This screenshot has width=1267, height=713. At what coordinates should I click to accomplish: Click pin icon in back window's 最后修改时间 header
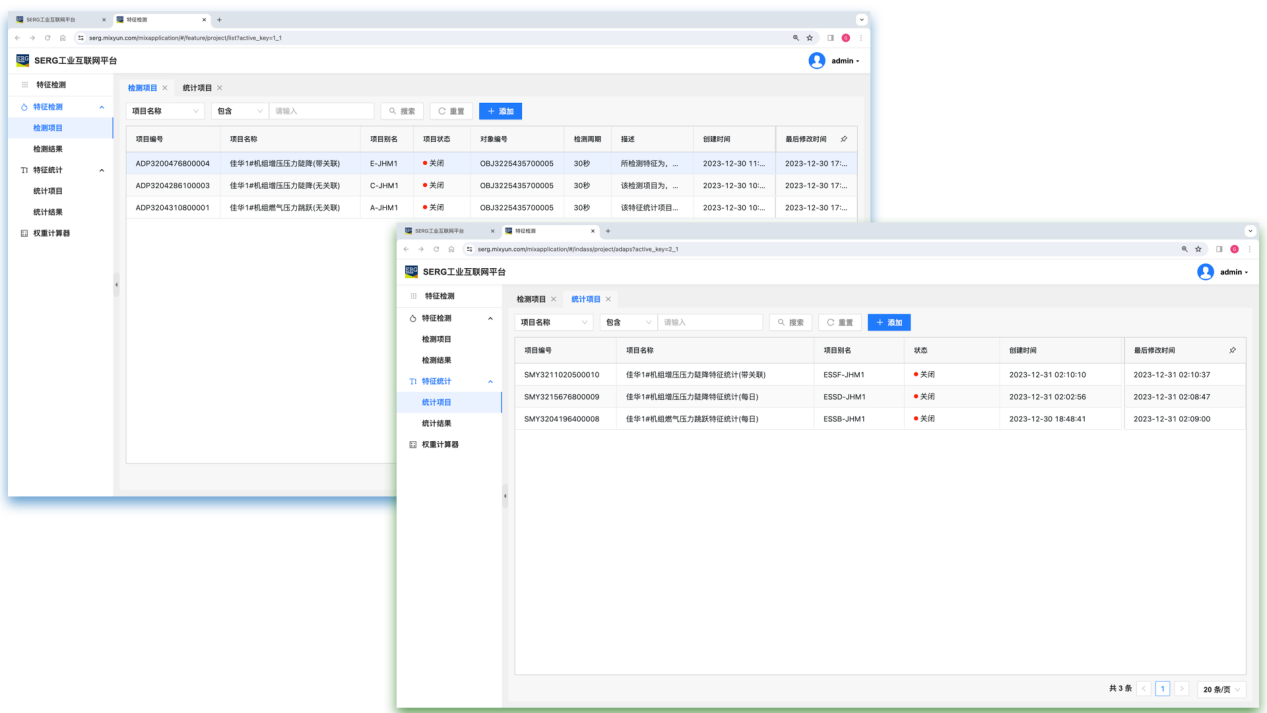pyautogui.click(x=843, y=139)
